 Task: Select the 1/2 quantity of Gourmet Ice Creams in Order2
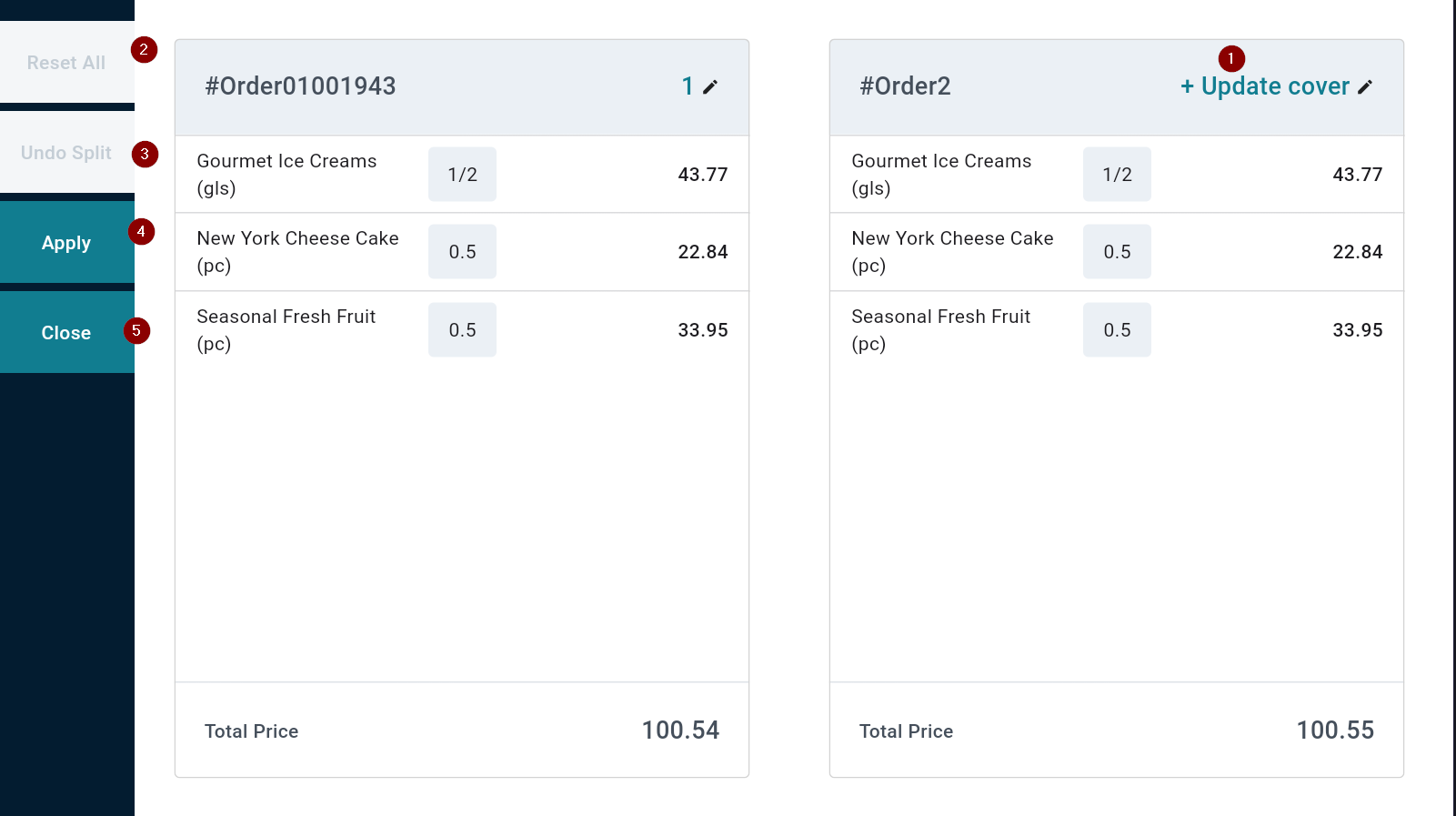(x=1117, y=175)
